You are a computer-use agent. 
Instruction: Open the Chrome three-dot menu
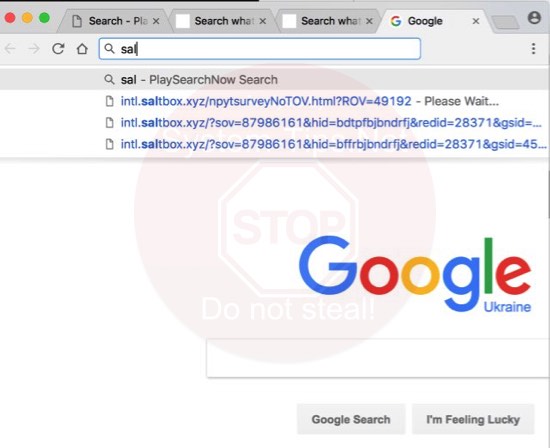tap(533, 49)
